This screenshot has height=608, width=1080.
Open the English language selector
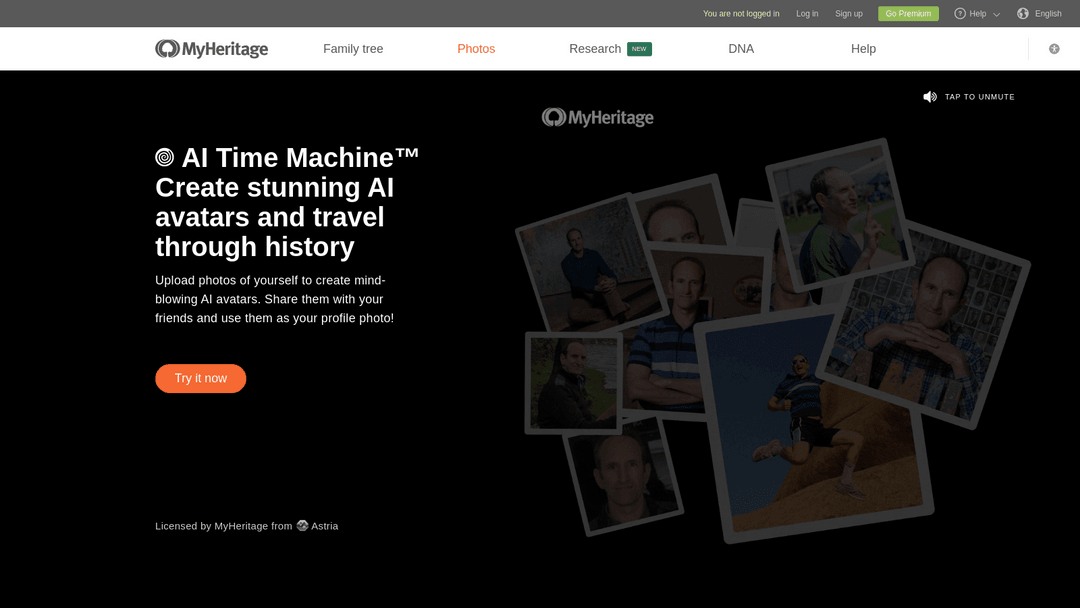pyautogui.click(x=1048, y=14)
